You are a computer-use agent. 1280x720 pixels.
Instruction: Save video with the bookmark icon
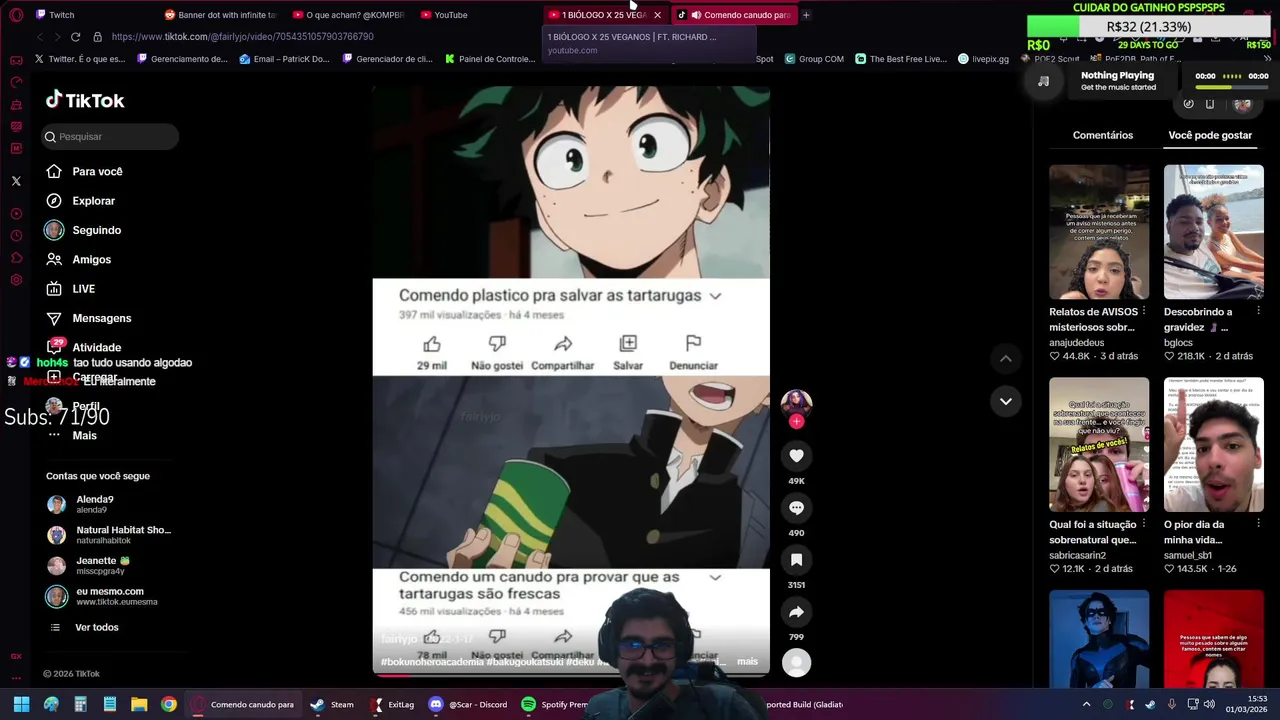pos(796,560)
